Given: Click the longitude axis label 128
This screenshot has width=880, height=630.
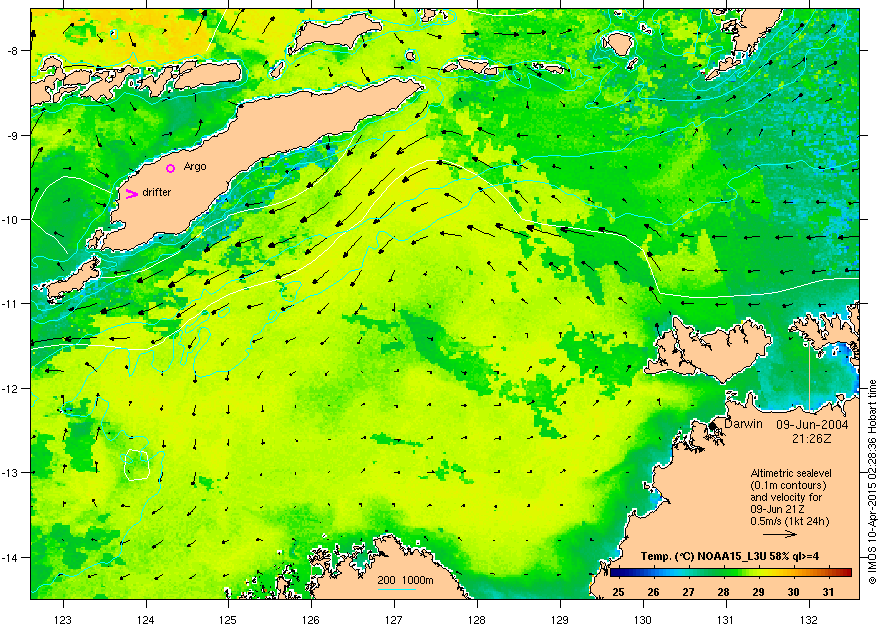Looking at the screenshot, I should coord(477,620).
